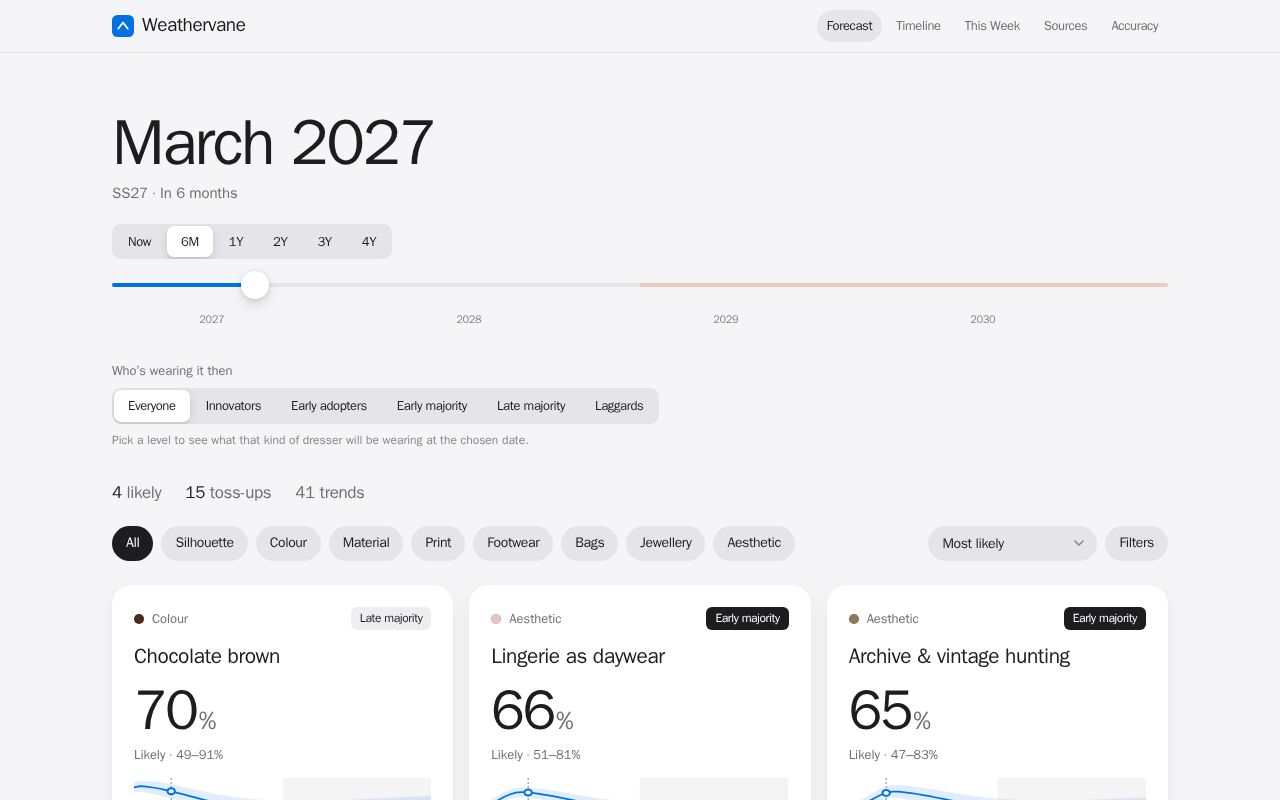Viewport: 1280px width, 800px height.
Task: Open the Archive & vintage hunting card
Action: click(x=997, y=692)
